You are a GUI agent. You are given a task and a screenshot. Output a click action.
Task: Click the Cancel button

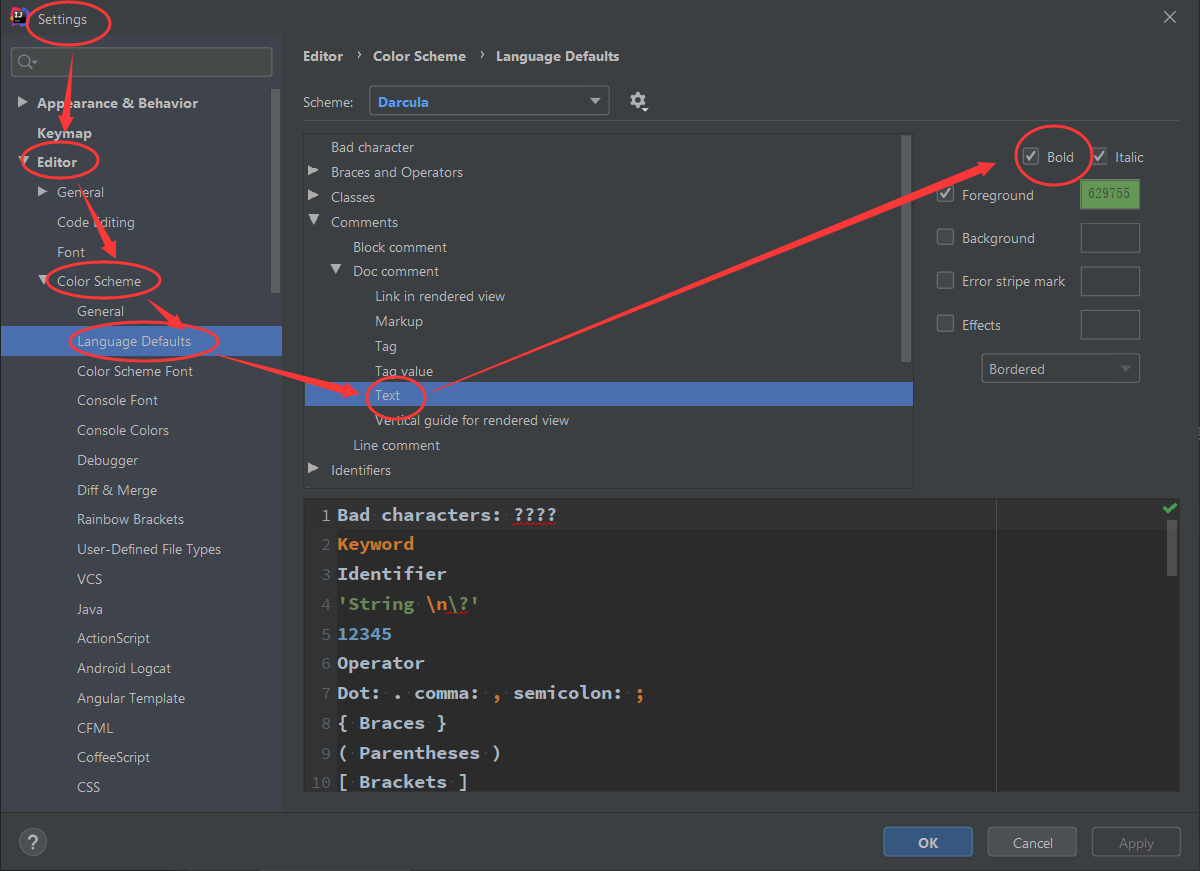[1033, 842]
